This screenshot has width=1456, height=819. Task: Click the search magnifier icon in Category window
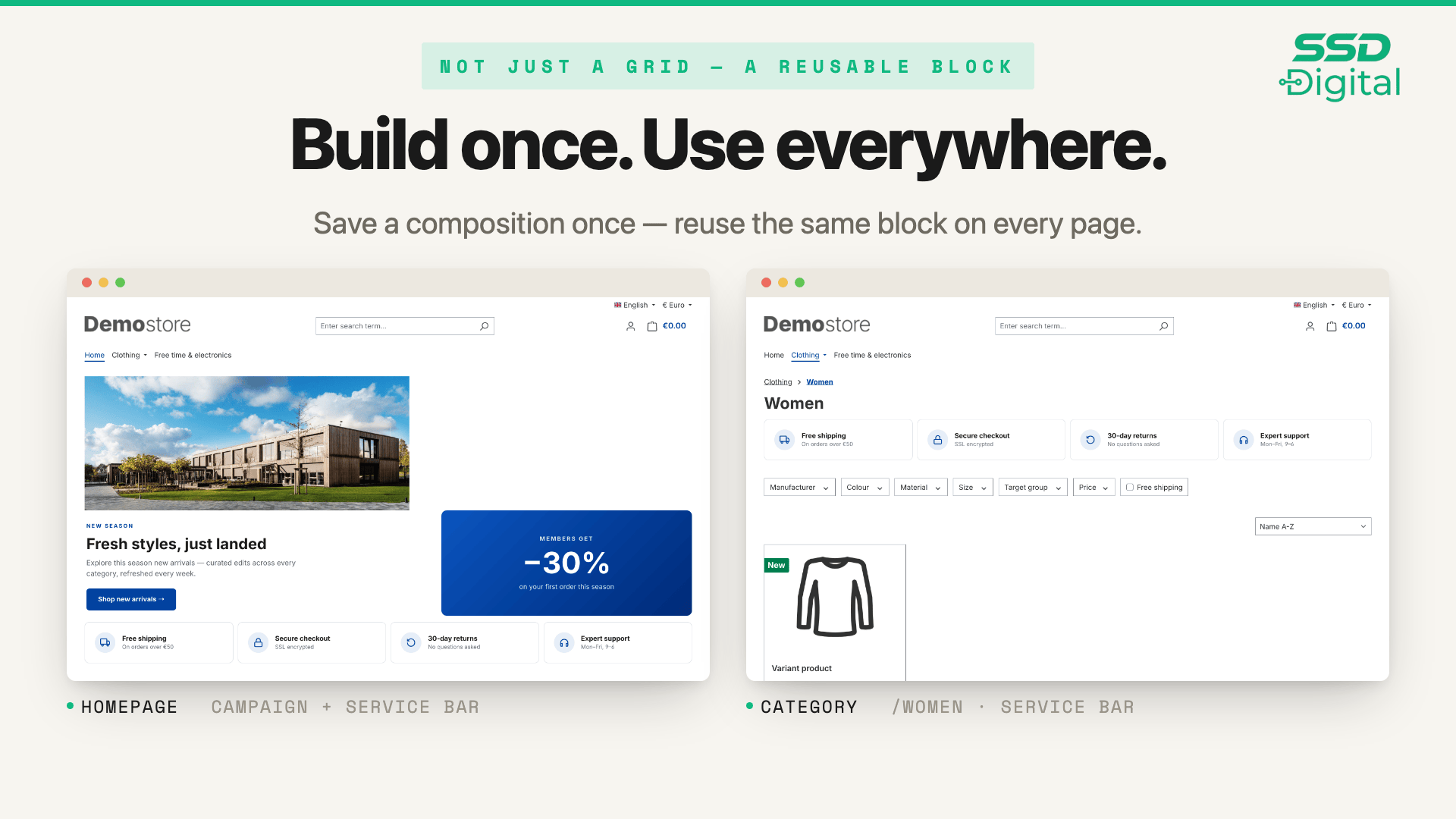pos(1164,326)
